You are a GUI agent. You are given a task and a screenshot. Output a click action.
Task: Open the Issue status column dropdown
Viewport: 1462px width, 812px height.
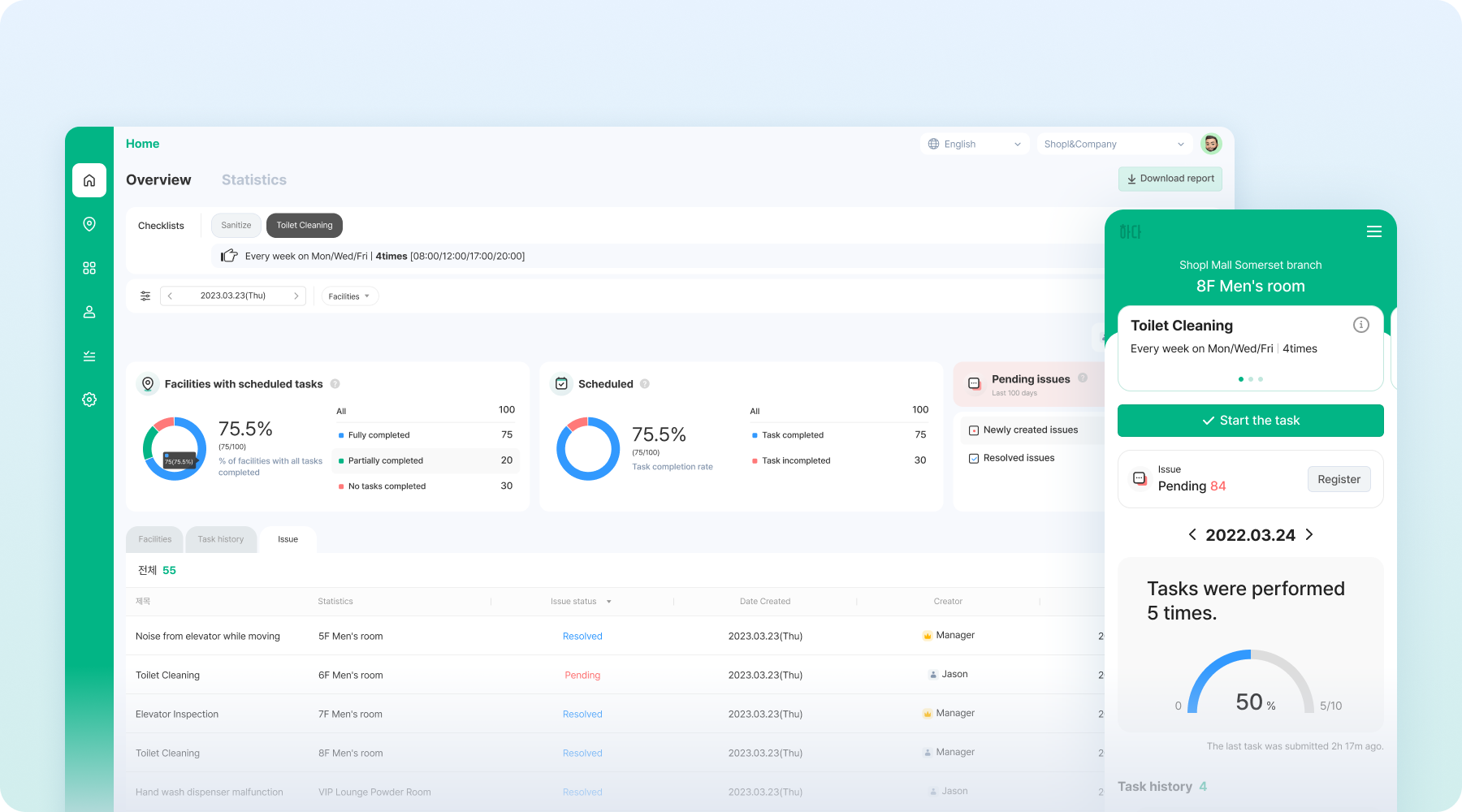pos(580,601)
